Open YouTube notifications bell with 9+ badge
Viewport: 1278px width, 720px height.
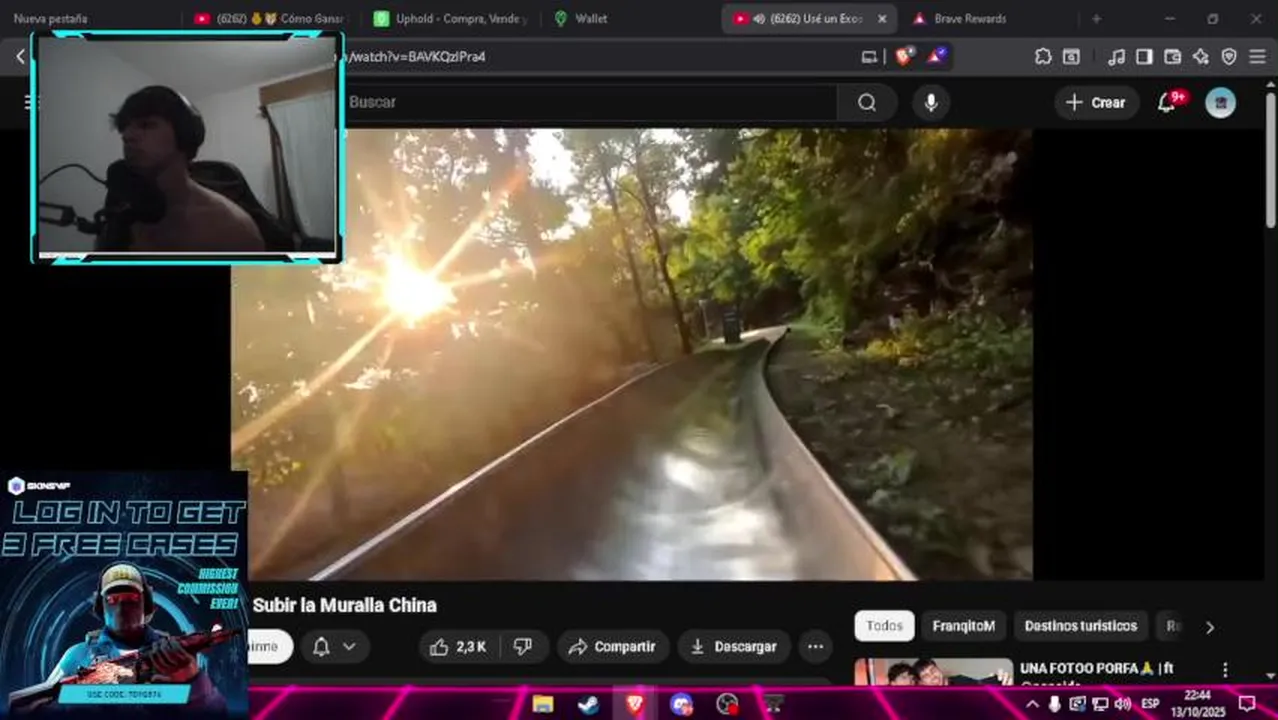pos(1167,102)
